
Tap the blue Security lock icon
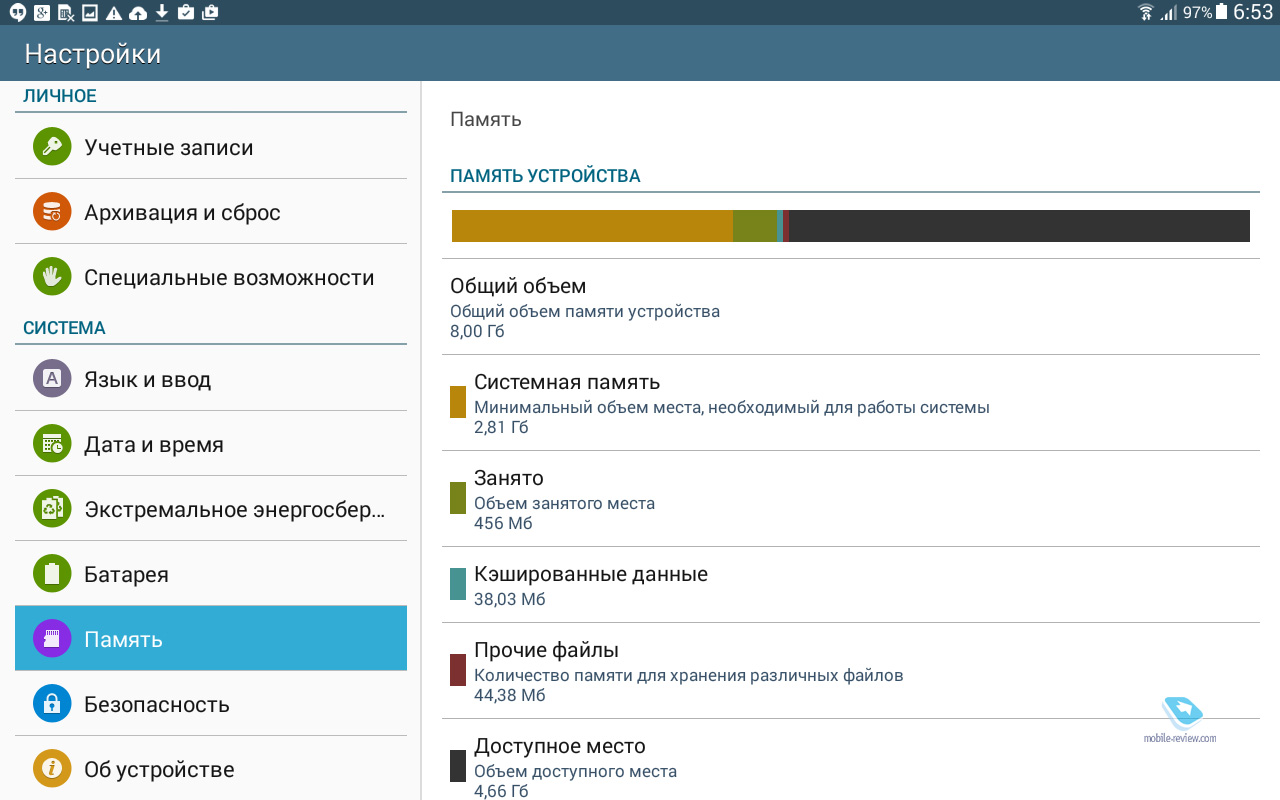tap(52, 704)
